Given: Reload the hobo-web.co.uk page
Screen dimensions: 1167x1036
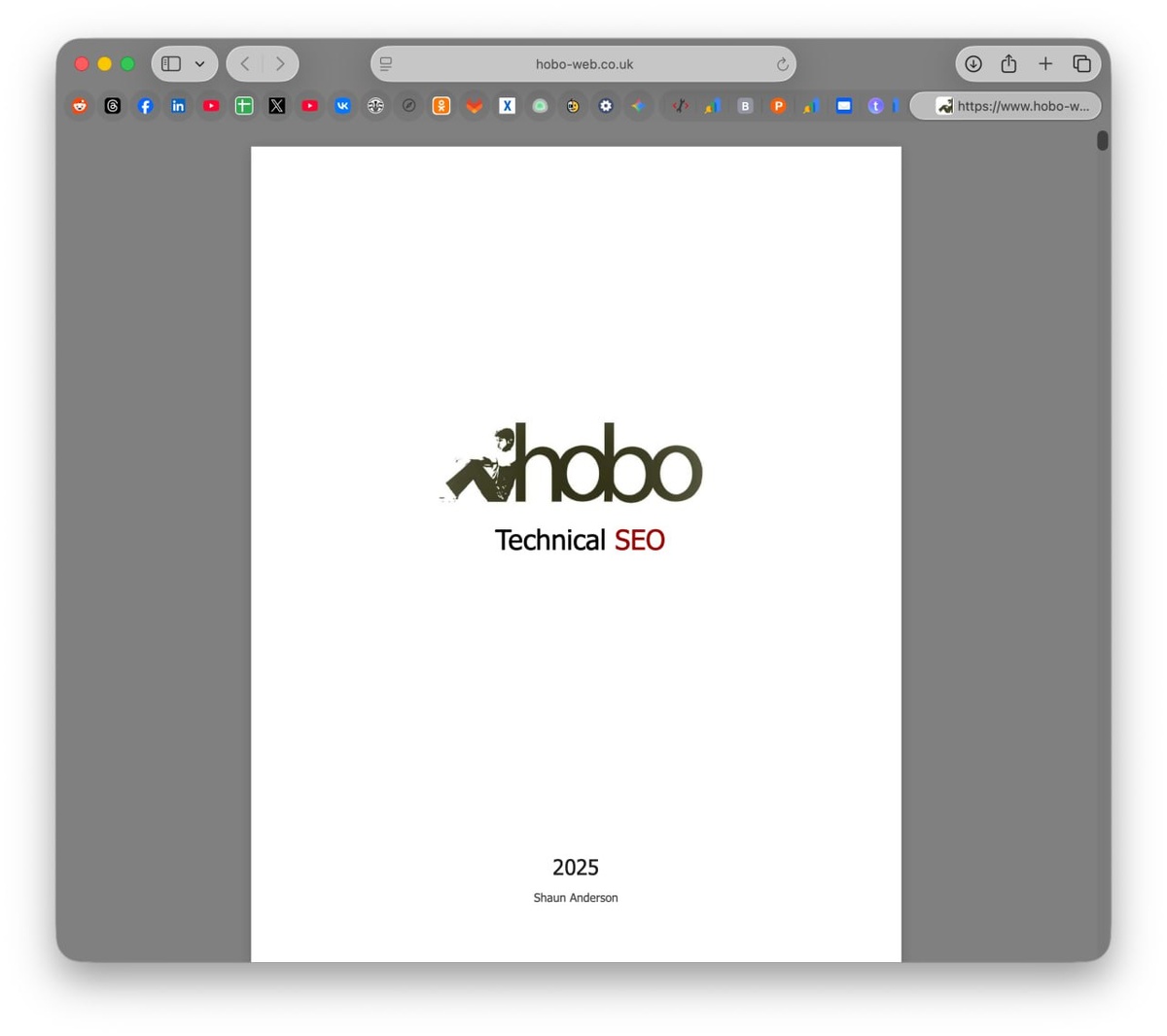Looking at the screenshot, I should 782,64.
